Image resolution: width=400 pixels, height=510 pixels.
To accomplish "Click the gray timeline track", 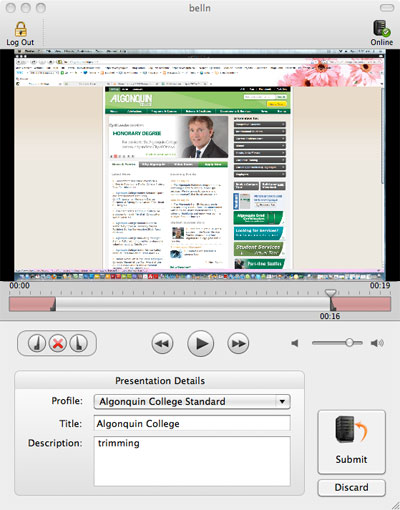I will click(x=193, y=304).
